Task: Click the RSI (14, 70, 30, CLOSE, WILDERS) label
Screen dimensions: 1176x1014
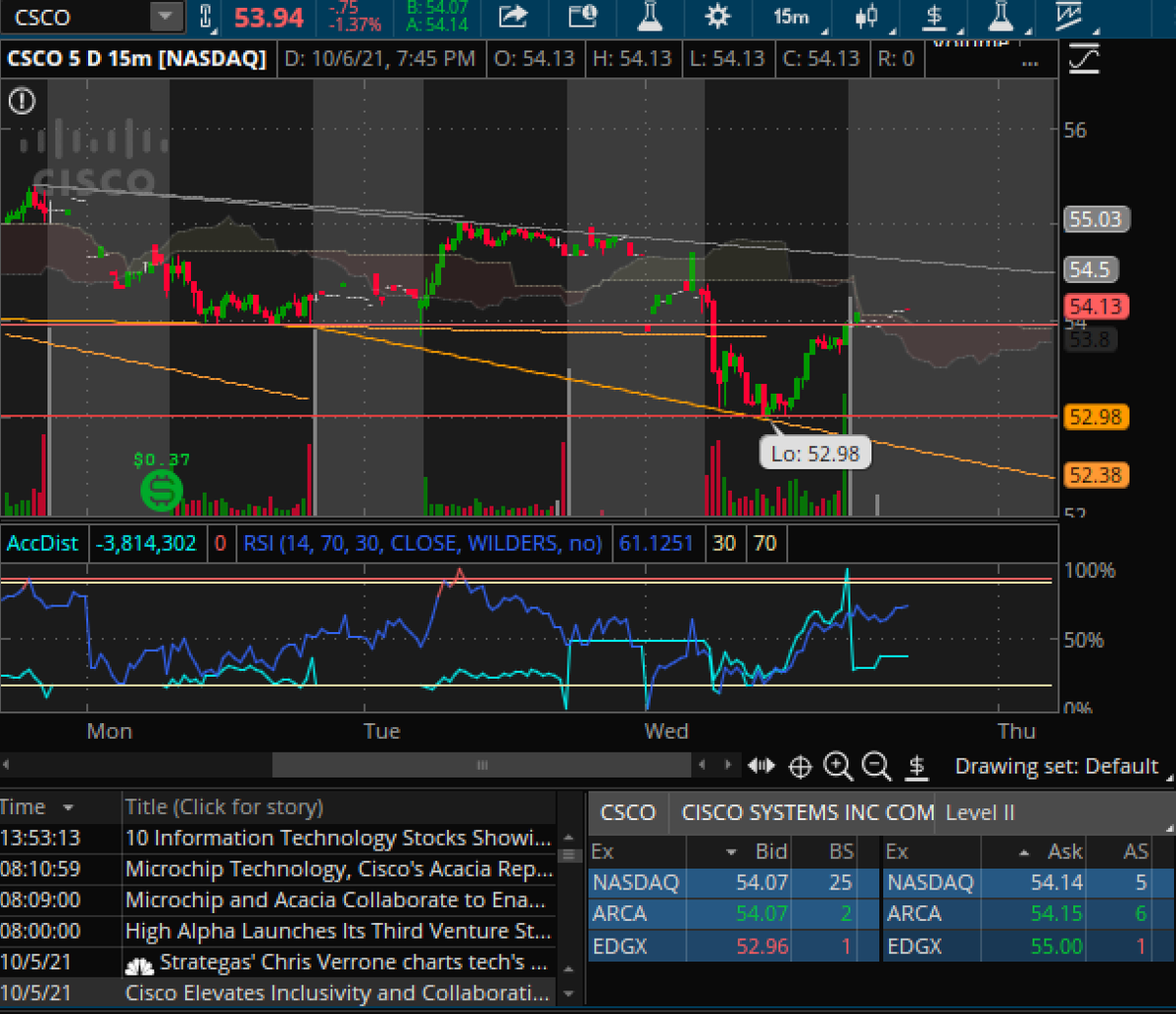Action: [421, 542]
